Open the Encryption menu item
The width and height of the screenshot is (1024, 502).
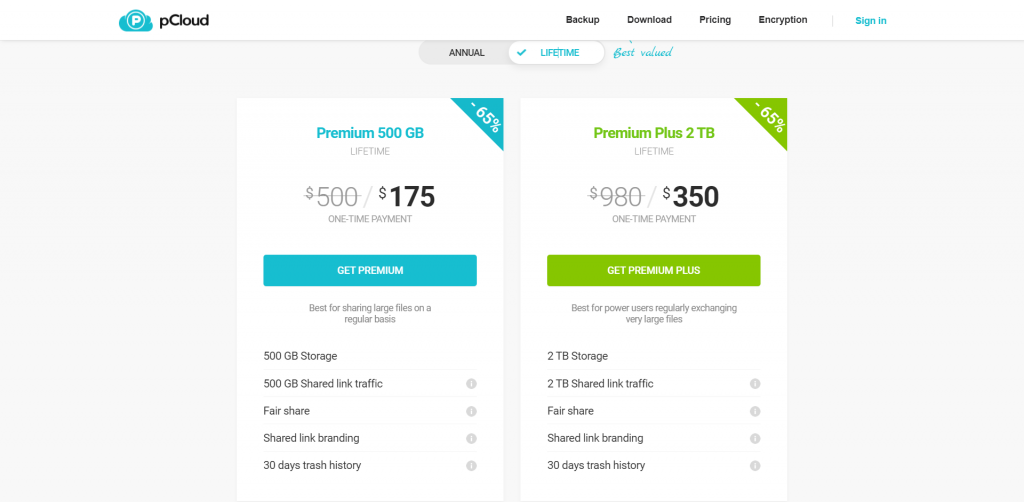(x=783, y=20)
